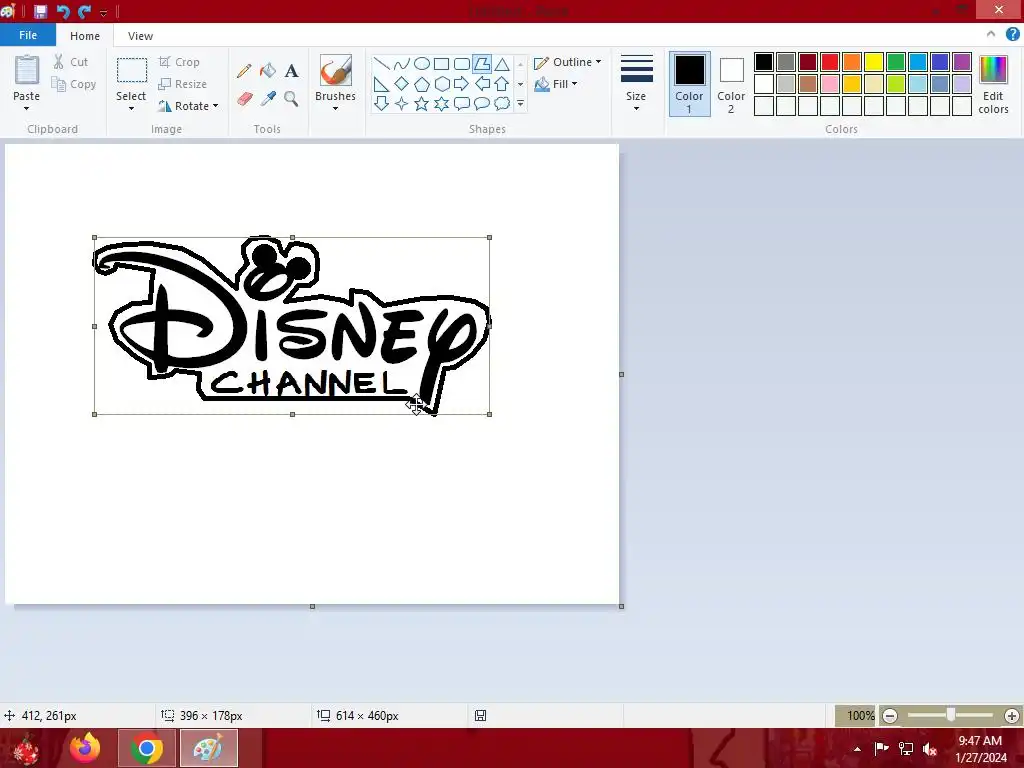Select the Six-point star shape
Screen dimensions: 1024x768
pos(441,103)
